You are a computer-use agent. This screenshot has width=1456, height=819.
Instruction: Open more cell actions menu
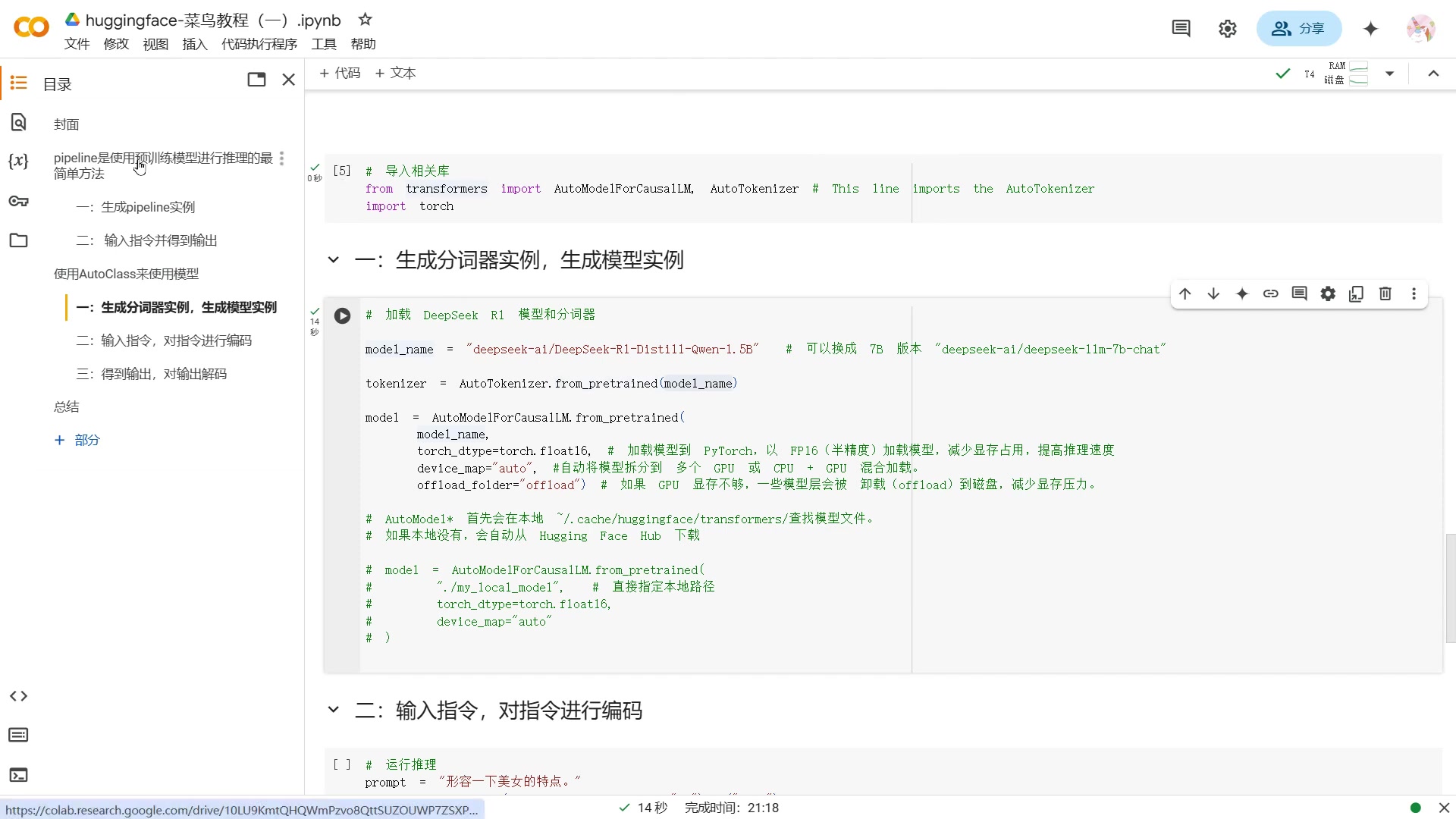(x=1414, y=293)
